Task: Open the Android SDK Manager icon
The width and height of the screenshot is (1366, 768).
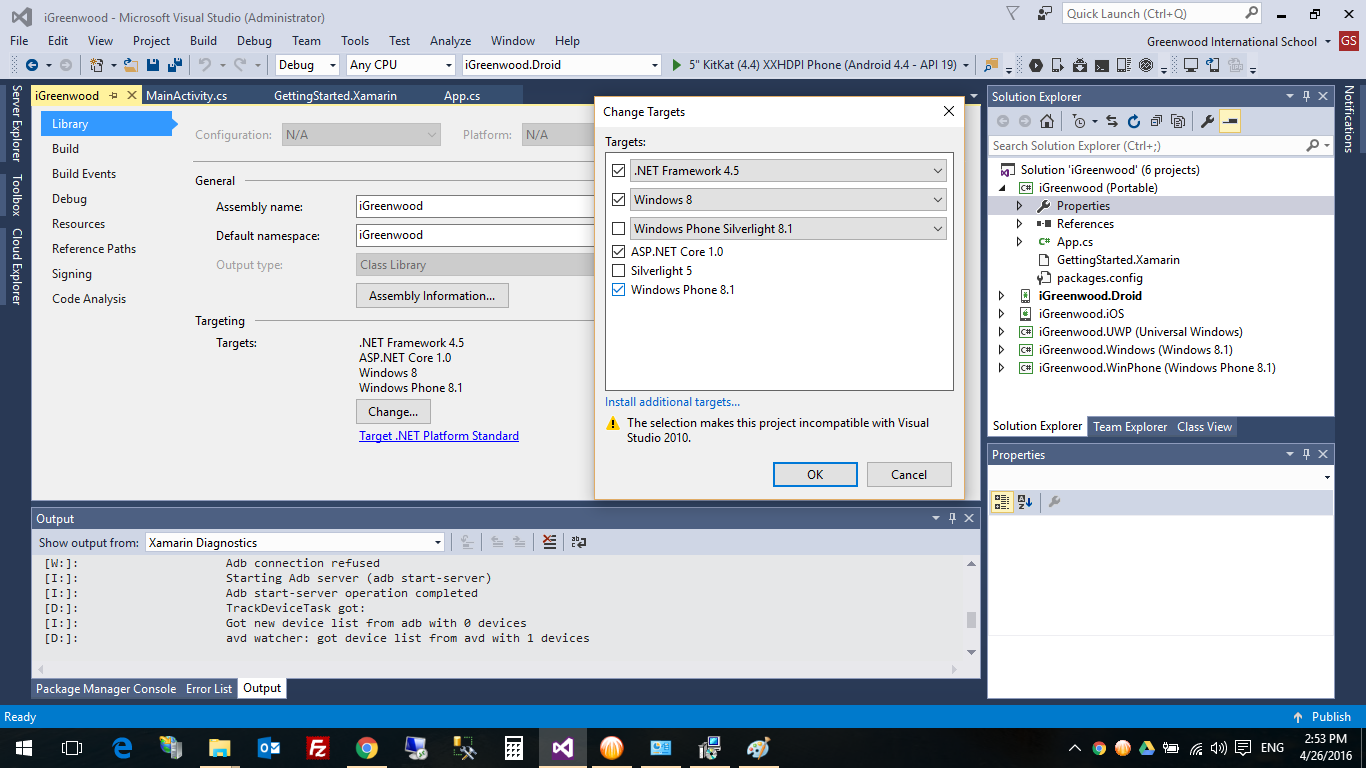Action: [x=1079, y=64]
